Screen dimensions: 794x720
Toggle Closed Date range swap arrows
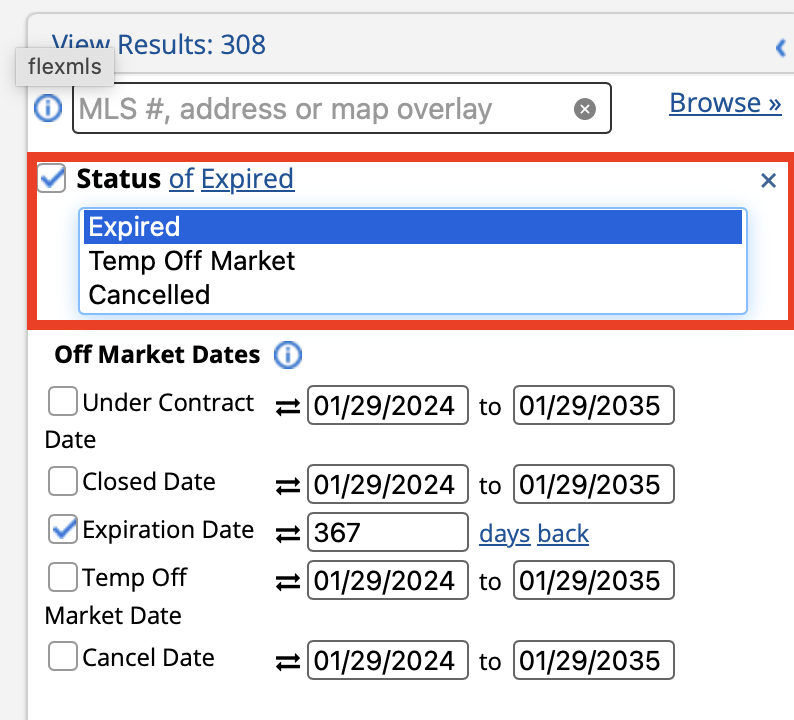tap(288, 486)
